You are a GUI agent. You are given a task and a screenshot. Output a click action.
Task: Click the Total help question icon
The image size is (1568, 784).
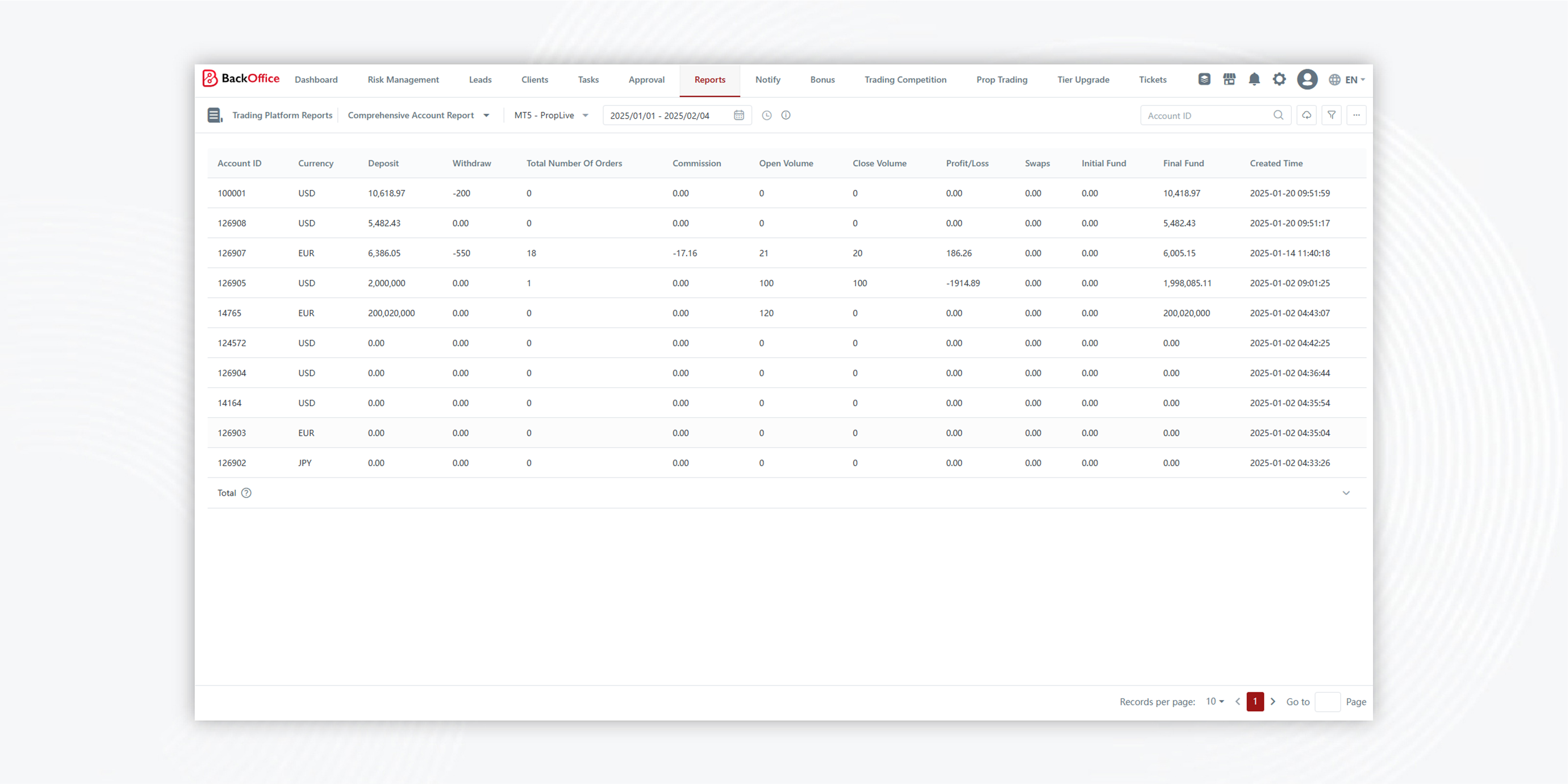246,493
